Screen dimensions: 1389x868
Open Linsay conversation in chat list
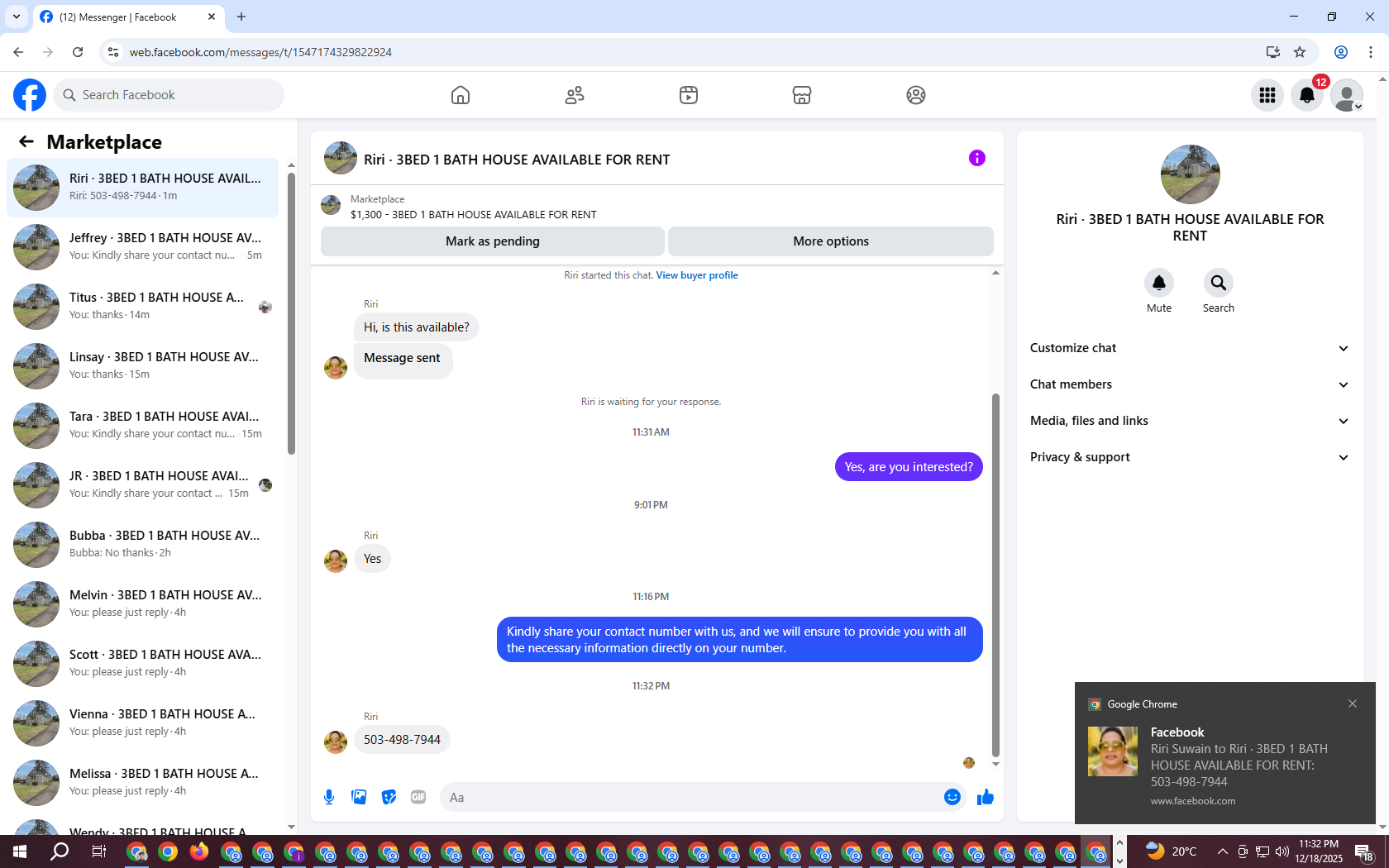142,366
